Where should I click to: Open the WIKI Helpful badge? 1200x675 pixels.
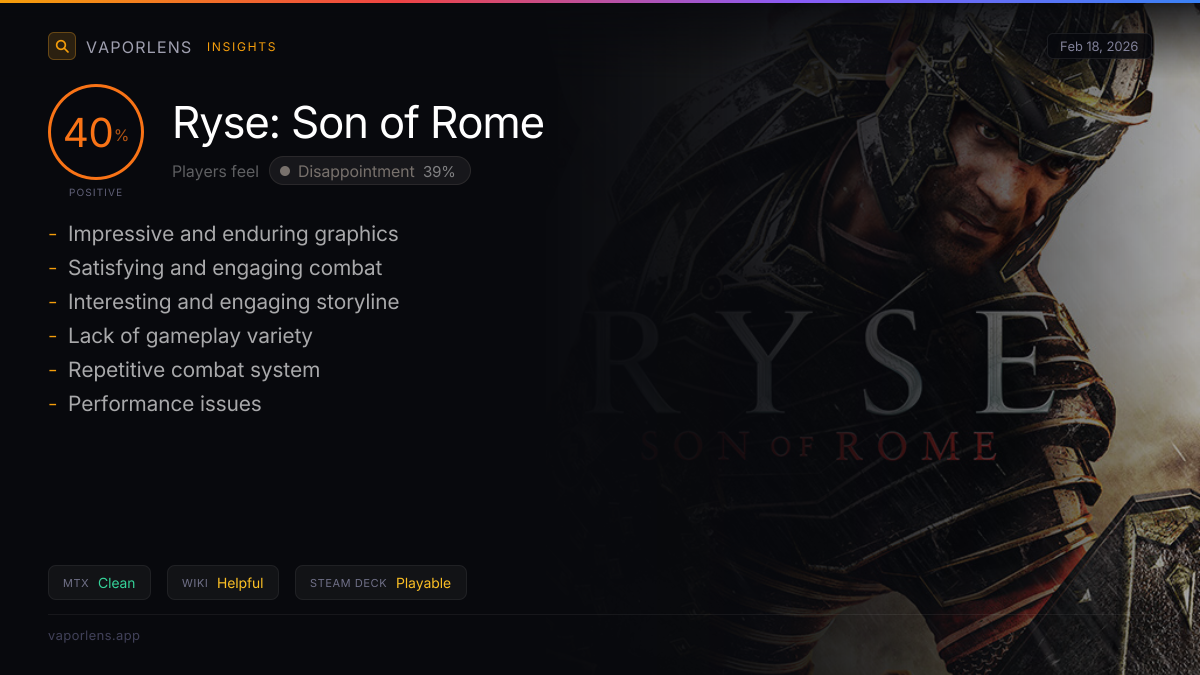pos(222,583)
